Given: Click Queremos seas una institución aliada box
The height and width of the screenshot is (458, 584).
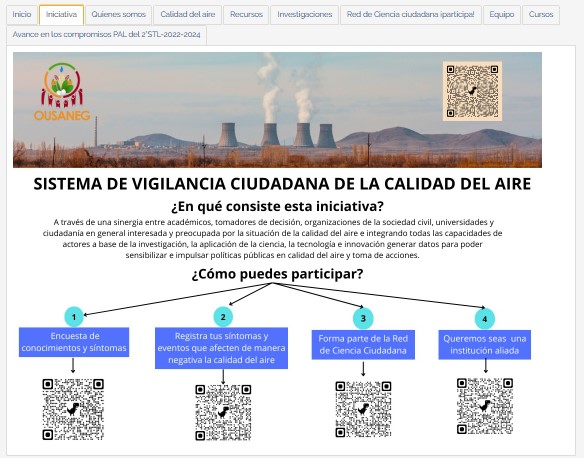Looking at the screenshot, I should click(485, 345).
